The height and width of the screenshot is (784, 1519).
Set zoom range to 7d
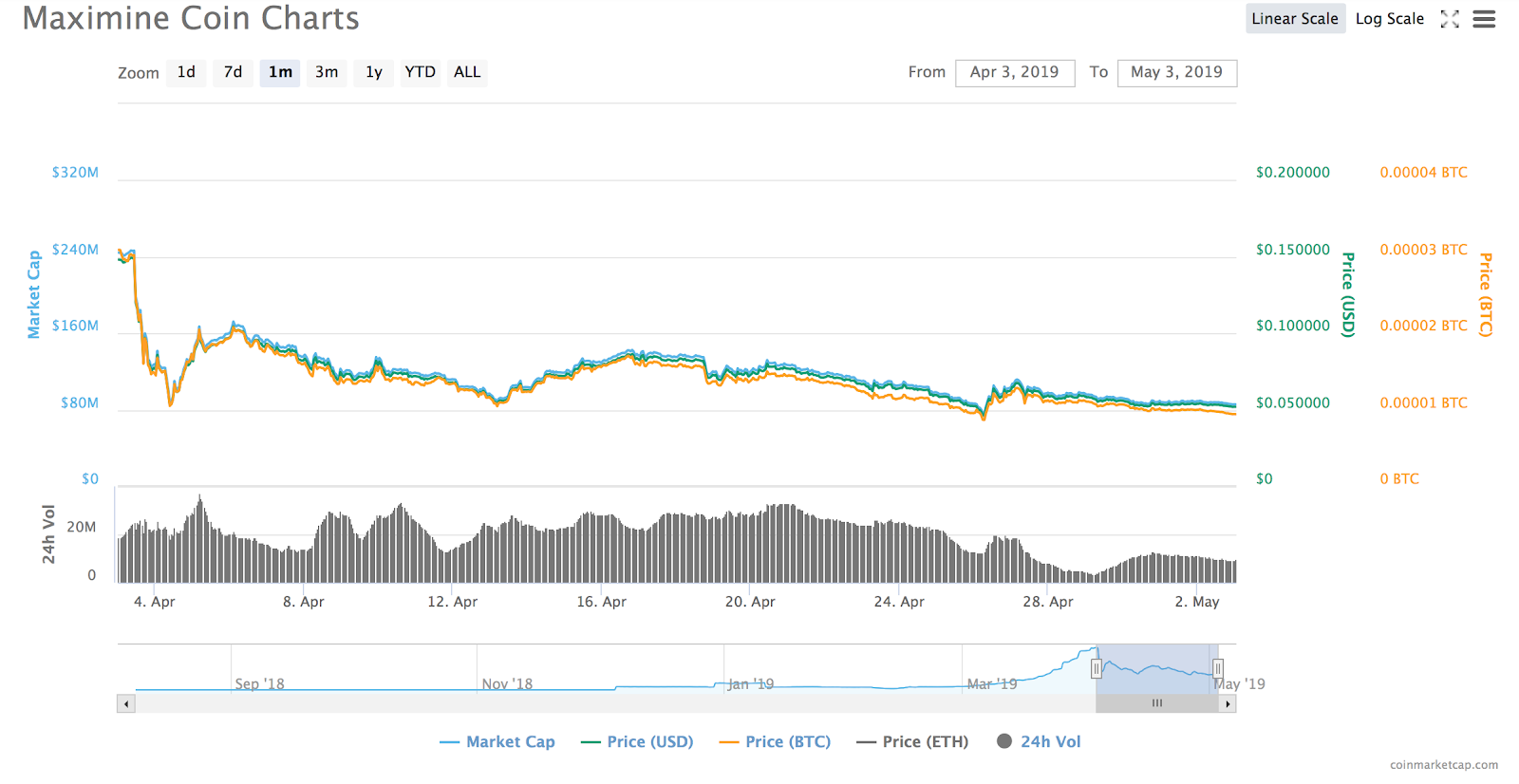point(233,72)
